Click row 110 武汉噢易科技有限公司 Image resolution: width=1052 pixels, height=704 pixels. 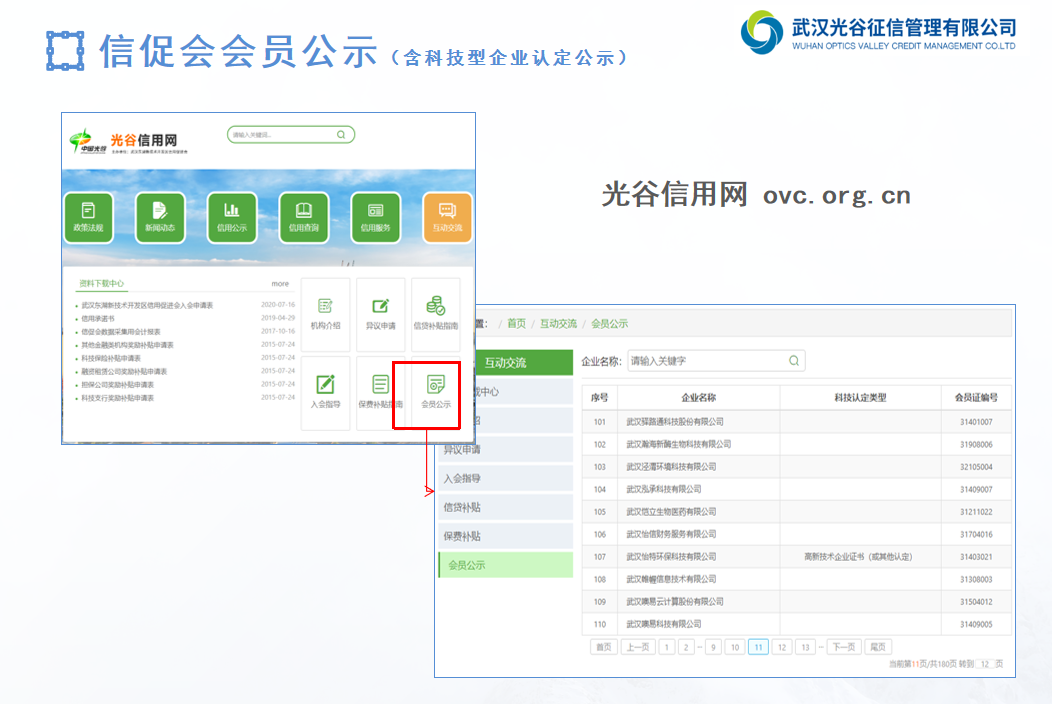tap(796, 624)
